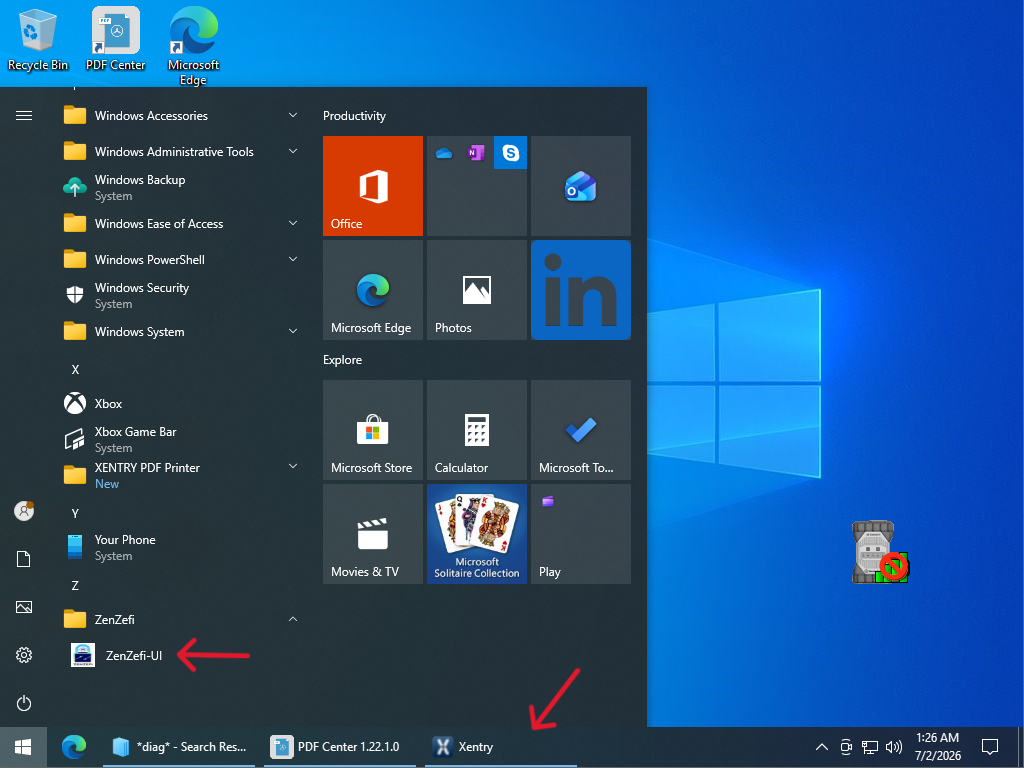Expand Windows Administrative Tools folder
This screenshot has height=768, width=1024.
[183, 152]
